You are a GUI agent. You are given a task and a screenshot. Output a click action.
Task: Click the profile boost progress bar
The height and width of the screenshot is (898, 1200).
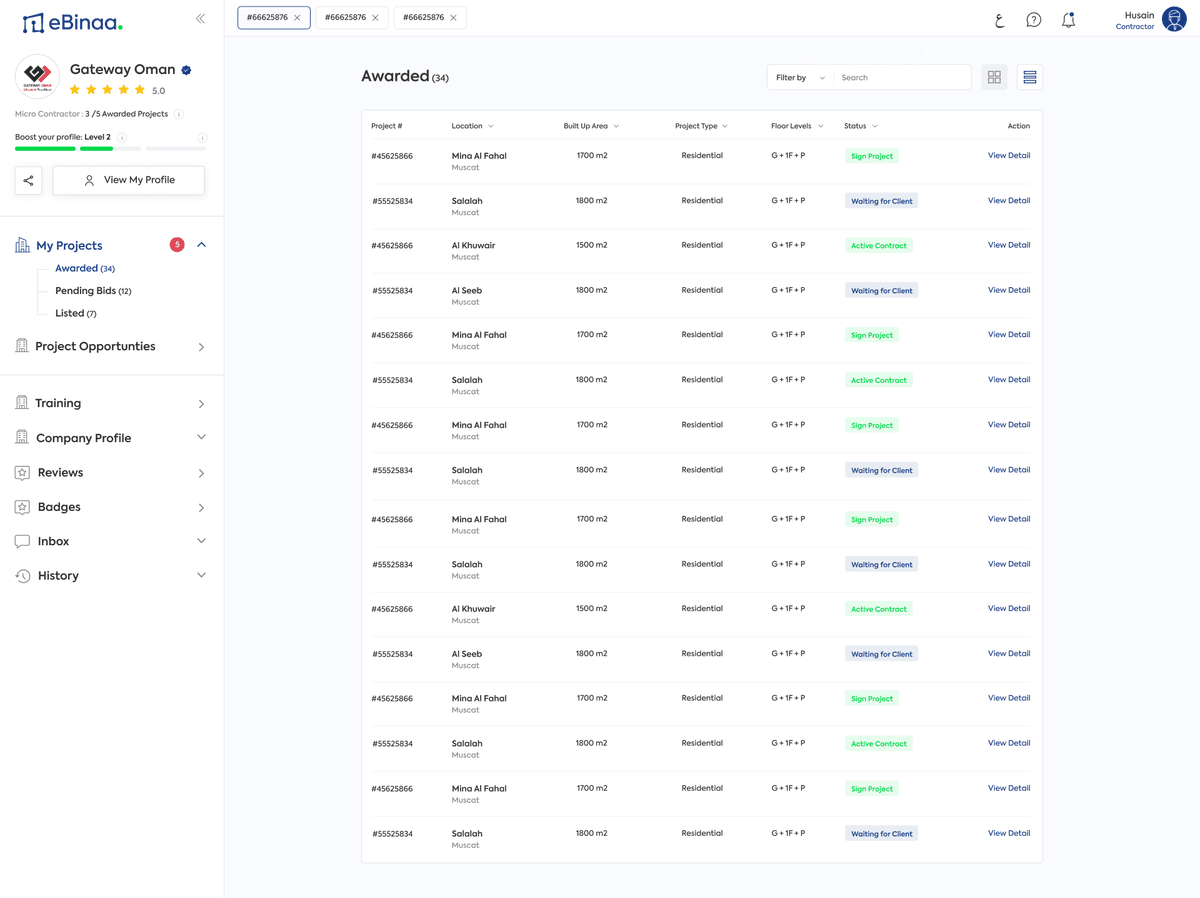110,149
